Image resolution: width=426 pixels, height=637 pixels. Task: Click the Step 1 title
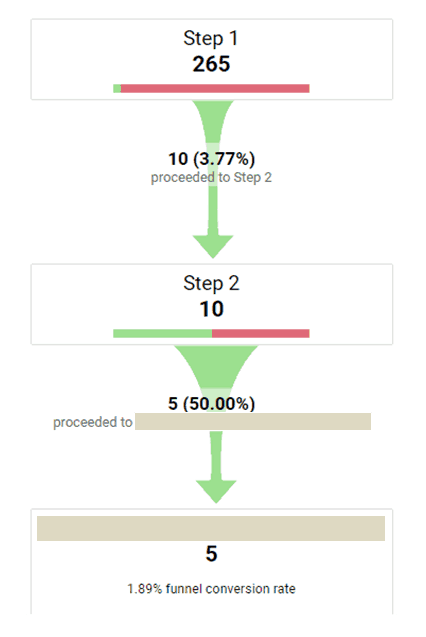pyautogui.click(x=210, y=39)
